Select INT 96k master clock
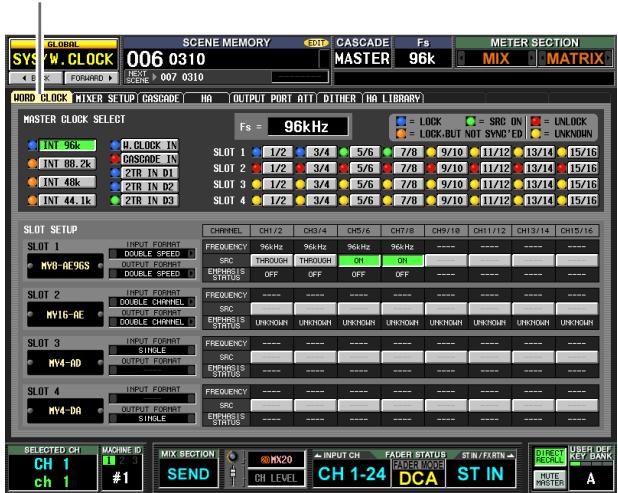Screen dimensions: 618x493 67,145
